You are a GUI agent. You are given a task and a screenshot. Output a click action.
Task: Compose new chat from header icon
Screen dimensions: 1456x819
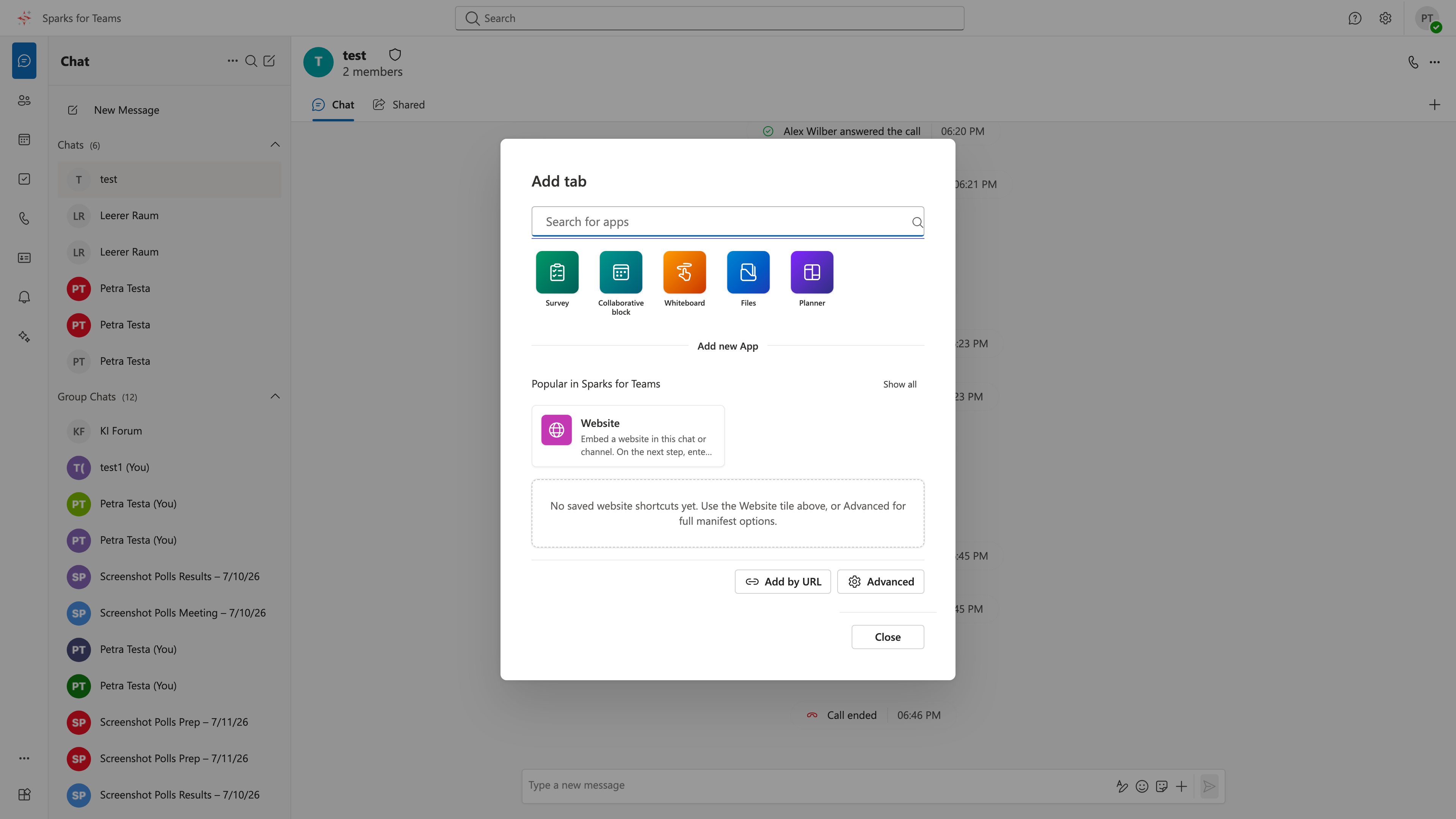click(x=269, y=61)
